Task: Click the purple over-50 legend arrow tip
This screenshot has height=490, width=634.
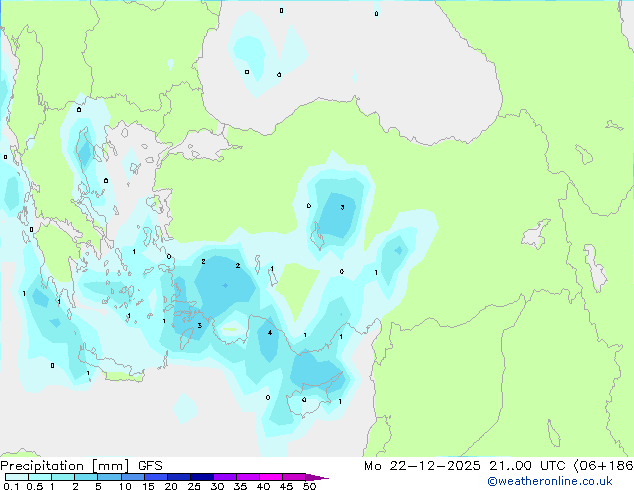Action: (317, 477)
